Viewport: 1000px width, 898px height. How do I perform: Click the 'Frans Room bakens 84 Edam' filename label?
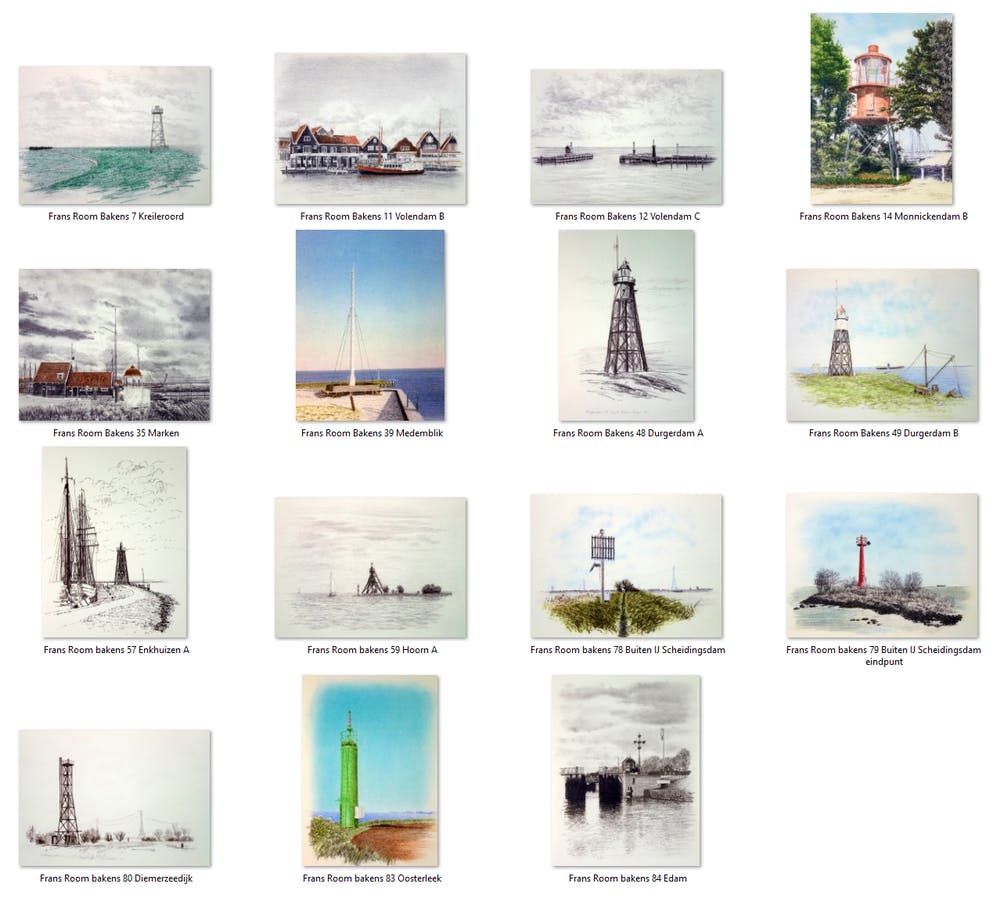click(x=627, y=878)
